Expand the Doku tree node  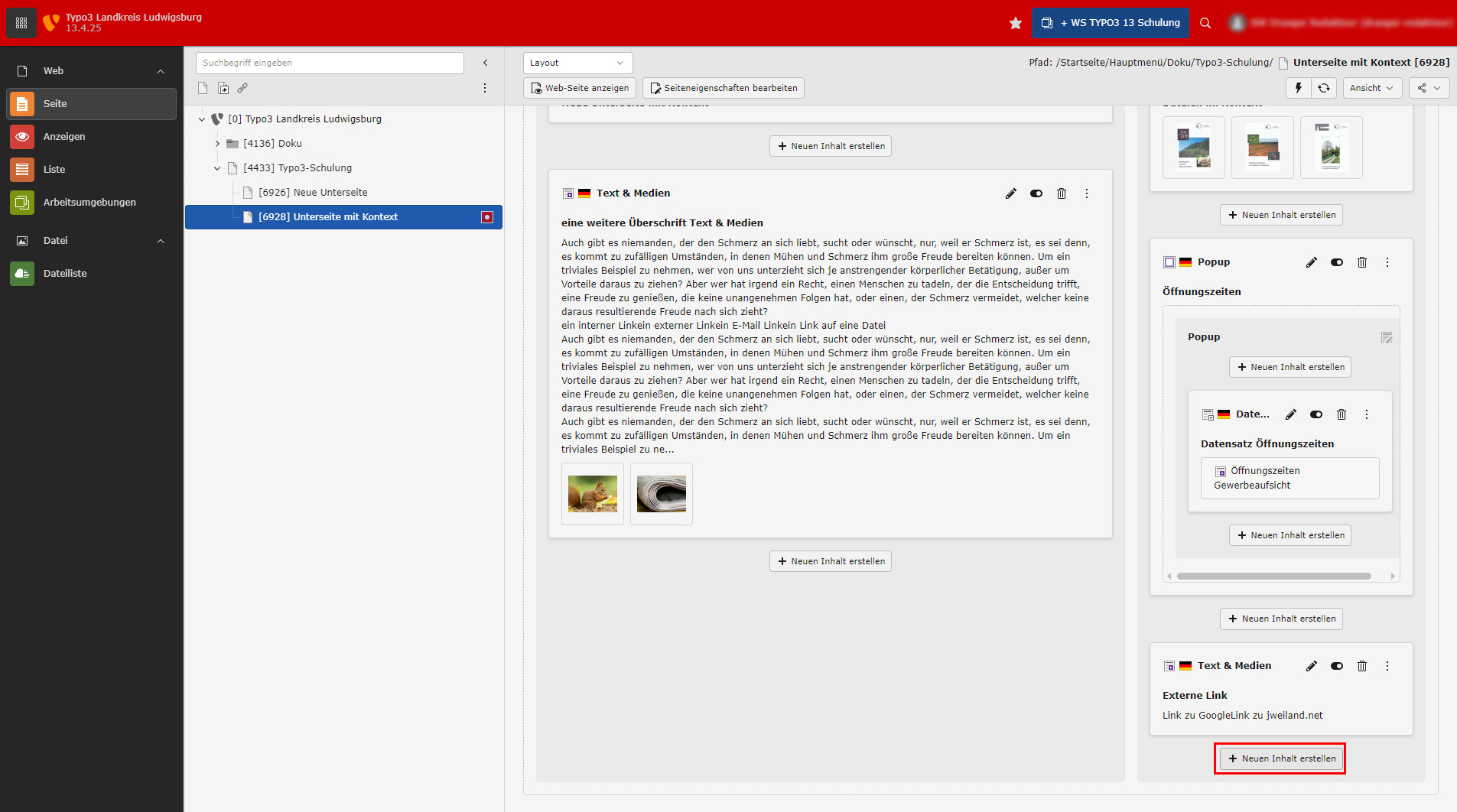click(217, 144)
